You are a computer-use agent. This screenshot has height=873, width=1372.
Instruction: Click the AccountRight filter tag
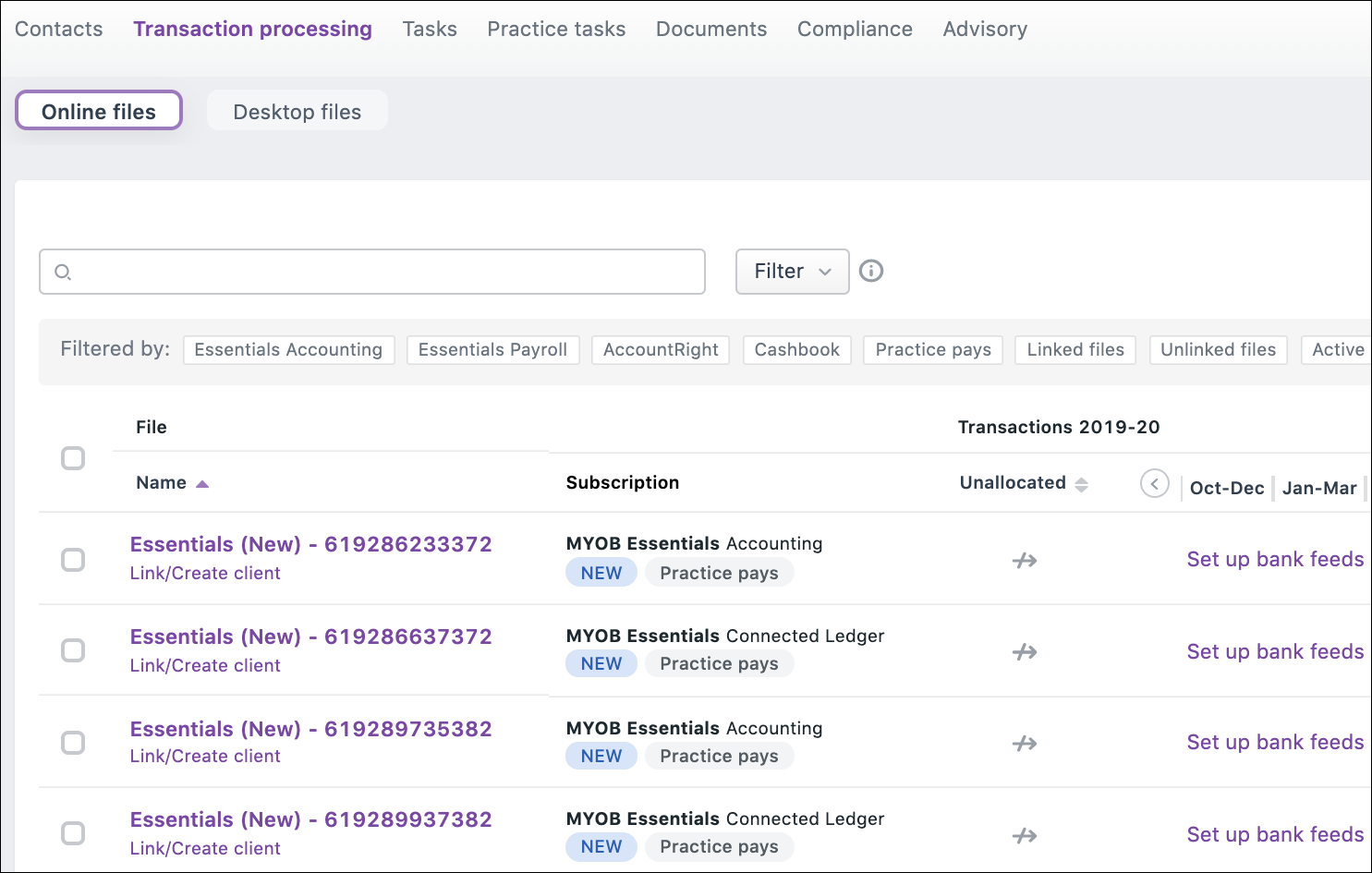tap(661, 349)
